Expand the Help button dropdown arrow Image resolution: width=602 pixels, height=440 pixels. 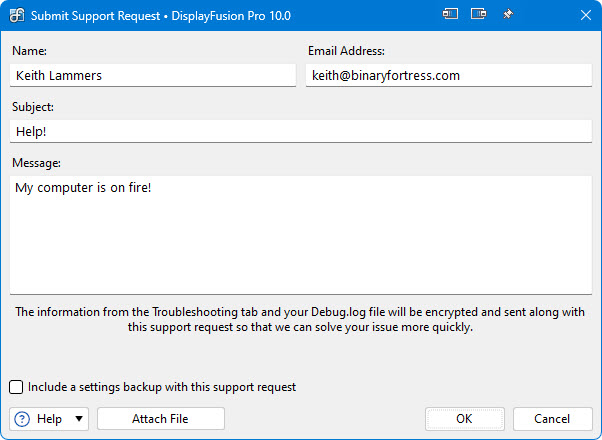79,419
